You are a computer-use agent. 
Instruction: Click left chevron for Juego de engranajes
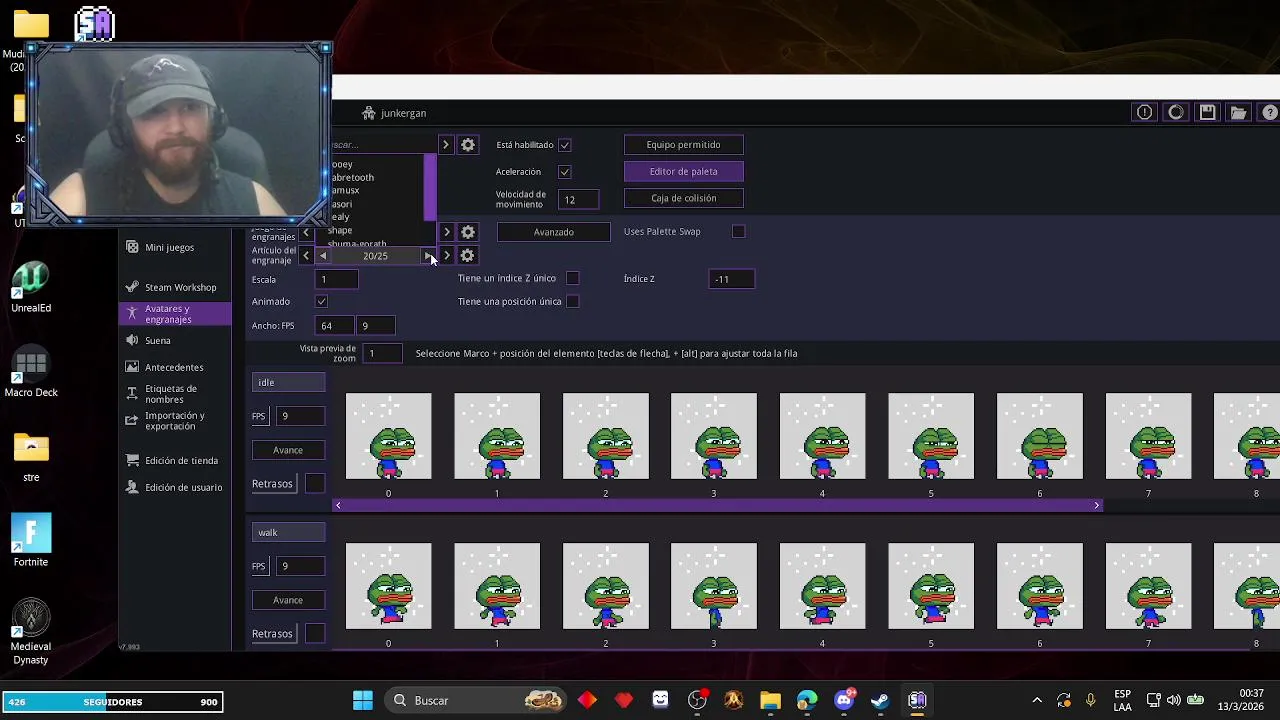coord(306,232)
